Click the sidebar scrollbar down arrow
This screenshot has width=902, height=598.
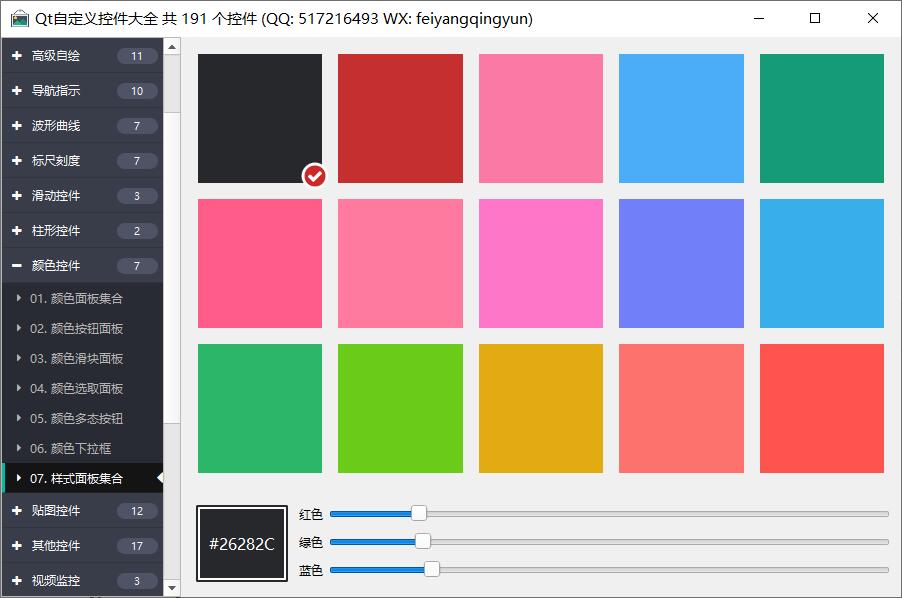click(x=172, y=588)
